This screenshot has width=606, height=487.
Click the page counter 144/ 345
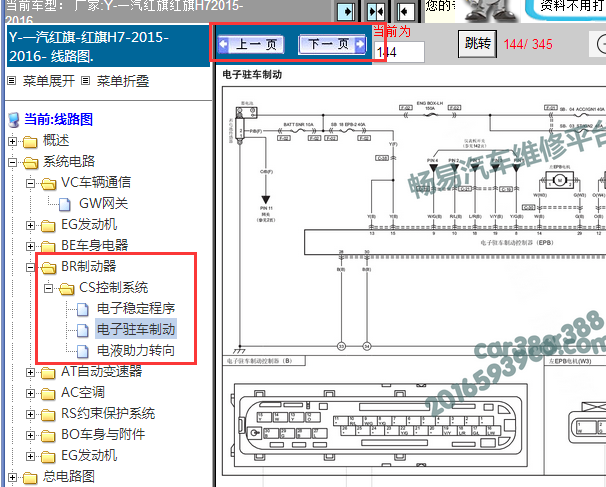pos(528,44)
